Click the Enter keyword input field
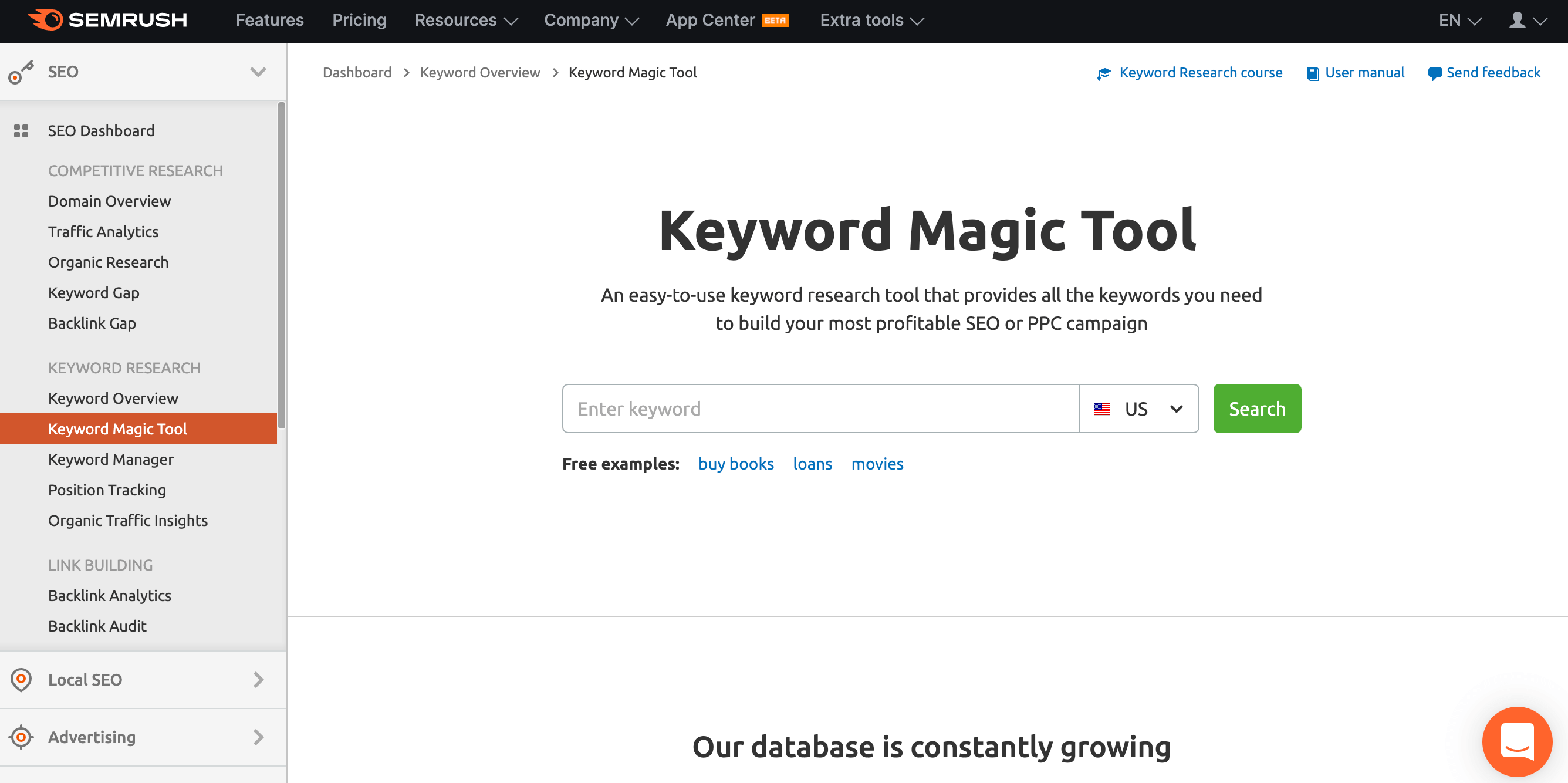 tap(820, 408)
